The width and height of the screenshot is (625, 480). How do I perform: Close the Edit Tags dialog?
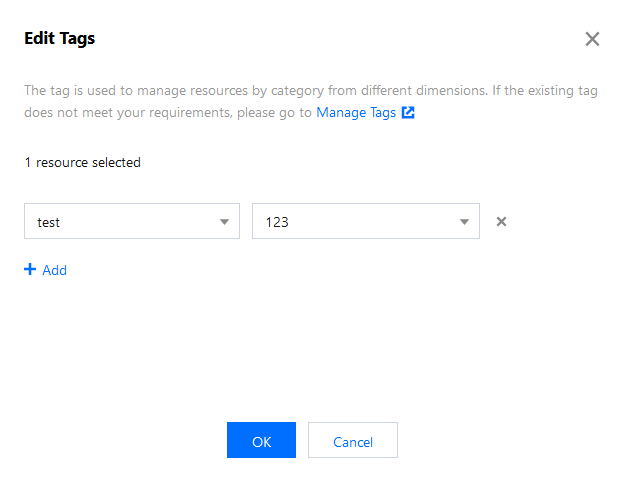(592, 39)
